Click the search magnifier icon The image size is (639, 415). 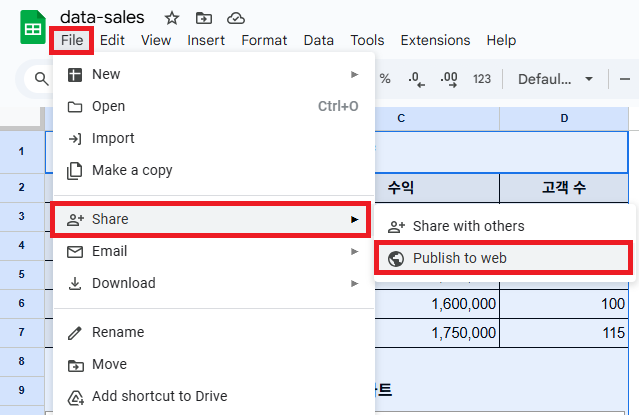click(x=41, y=78)
